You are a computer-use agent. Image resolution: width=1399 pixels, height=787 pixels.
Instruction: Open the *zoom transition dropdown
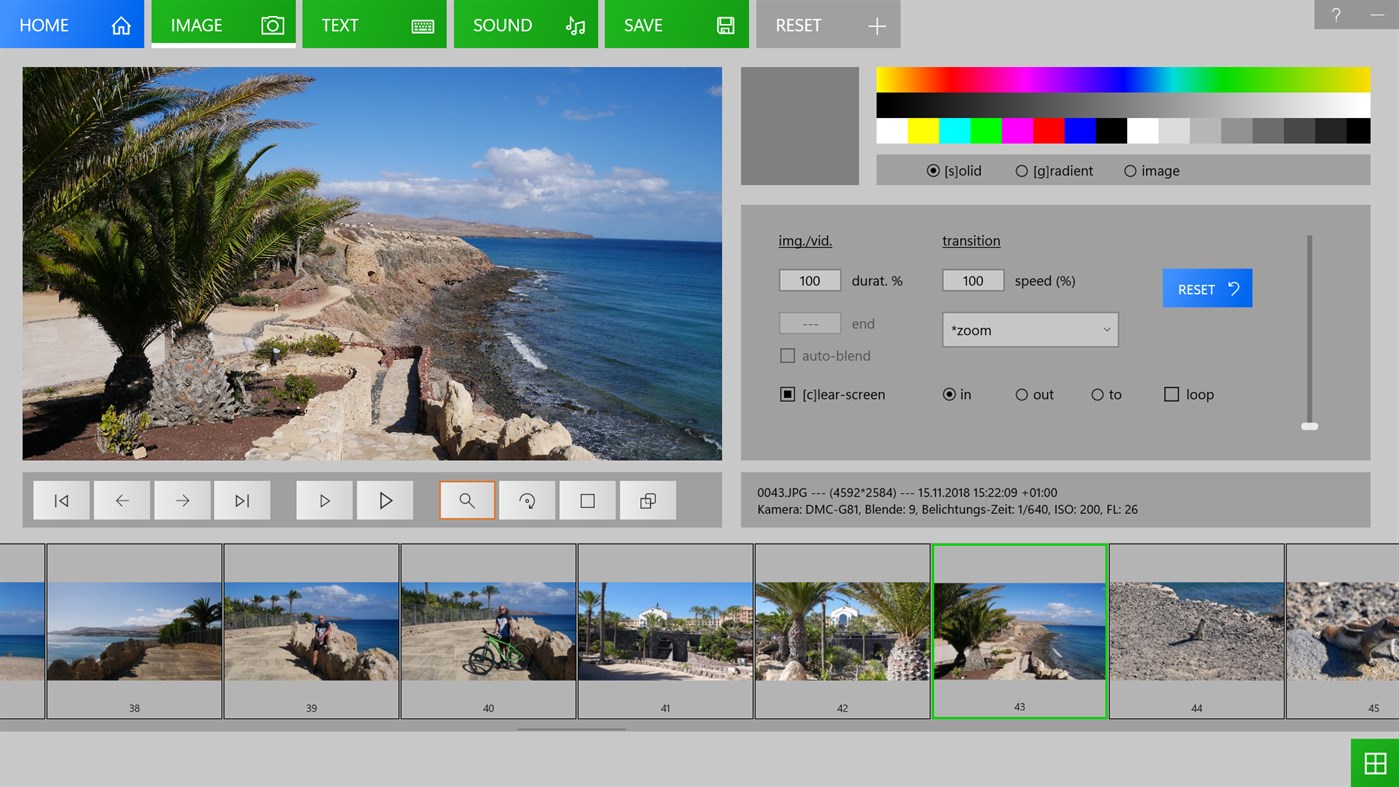pyautogui.click(x=1030, y=329)
